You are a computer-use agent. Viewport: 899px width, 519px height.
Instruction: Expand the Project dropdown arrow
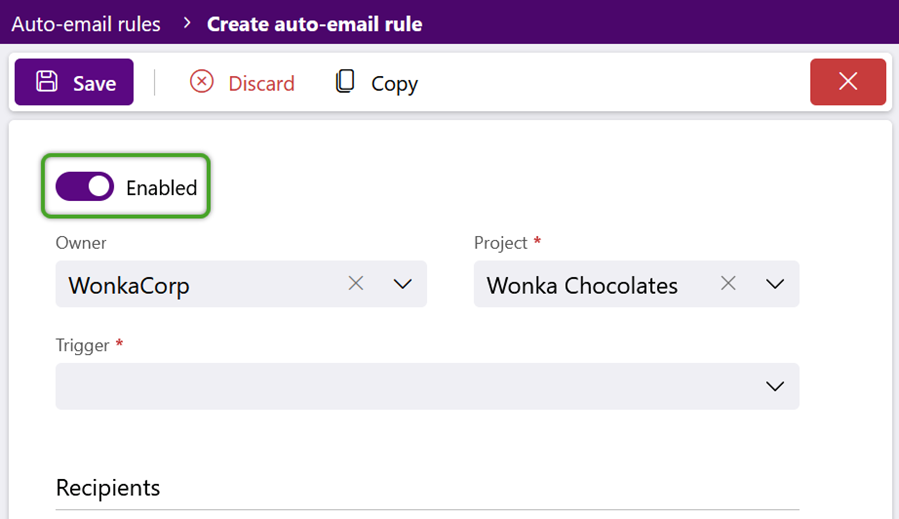point(775,284)
